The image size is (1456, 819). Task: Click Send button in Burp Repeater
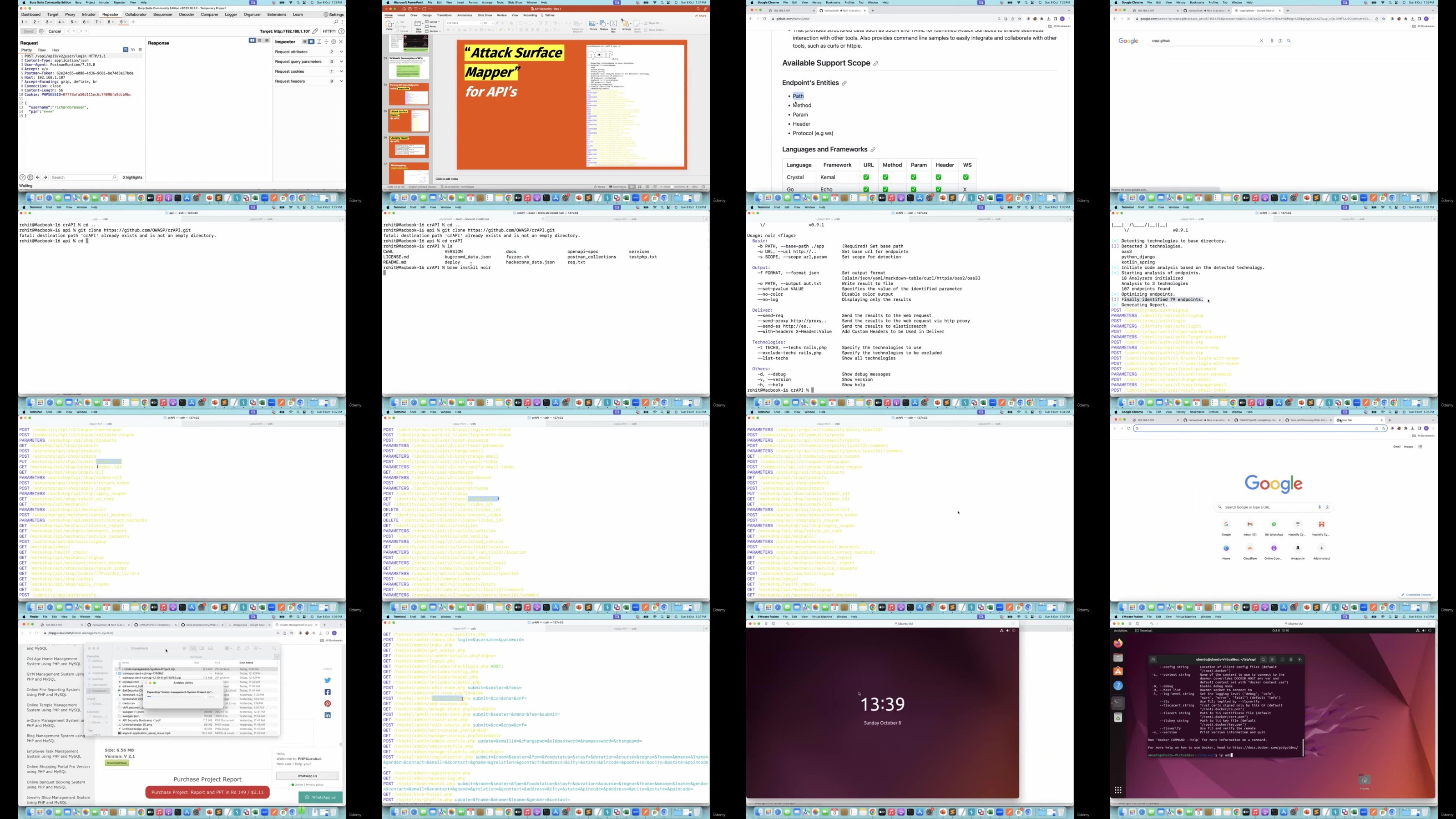pos(28,31)
